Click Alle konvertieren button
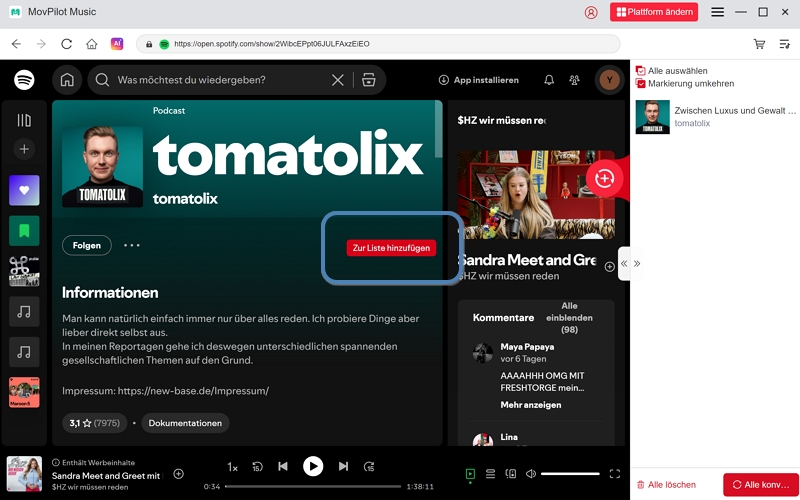Screen dimensions: 800x500 click(761, 485)
